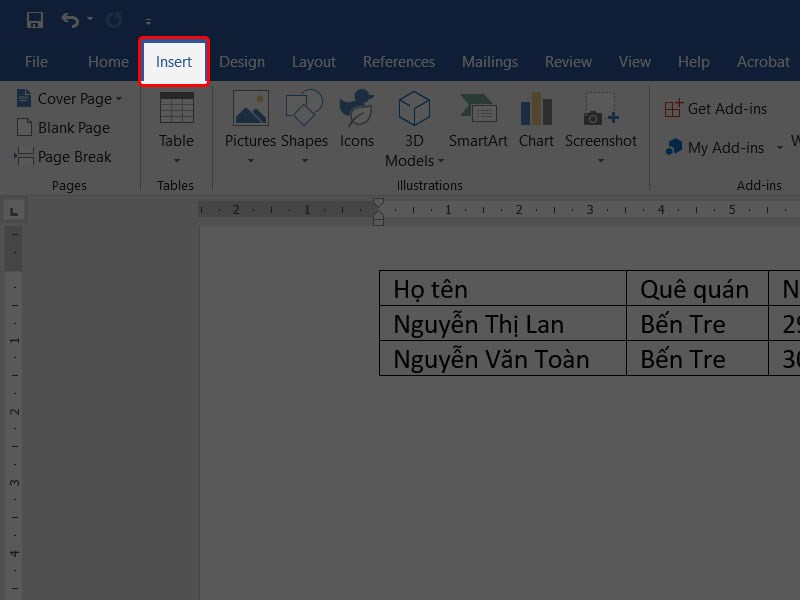The height and width of the screenshot is (600, 800).
Task: Open the Customize Quick Access Toolbar arrow
Action: pos(146,21)
